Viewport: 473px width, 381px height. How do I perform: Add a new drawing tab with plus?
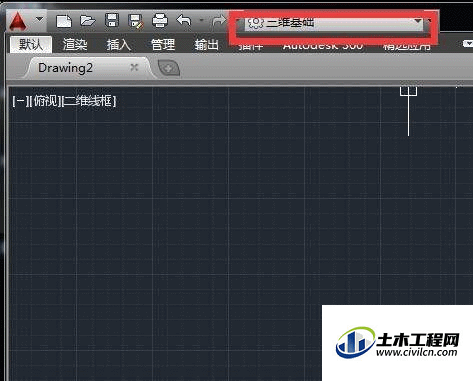[x=168, y=68]
